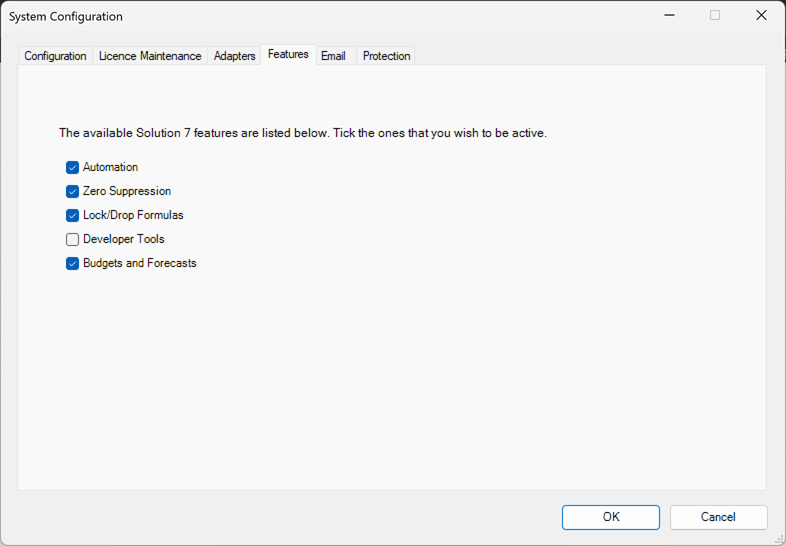
Task: Switch to the Configuration tab
Action: coord(55,56)
